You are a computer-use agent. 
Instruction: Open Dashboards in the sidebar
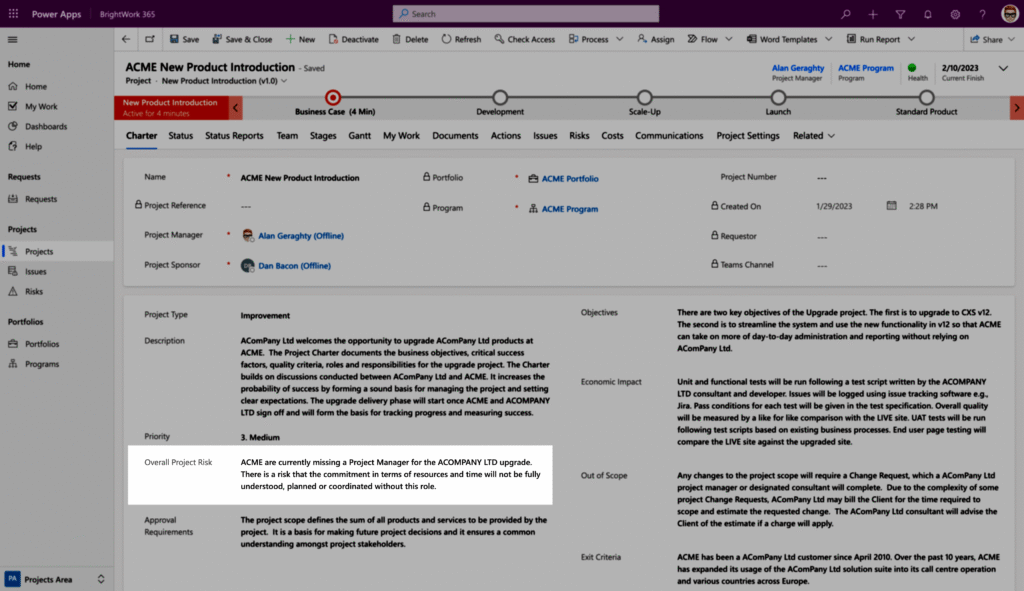(46, 127)
